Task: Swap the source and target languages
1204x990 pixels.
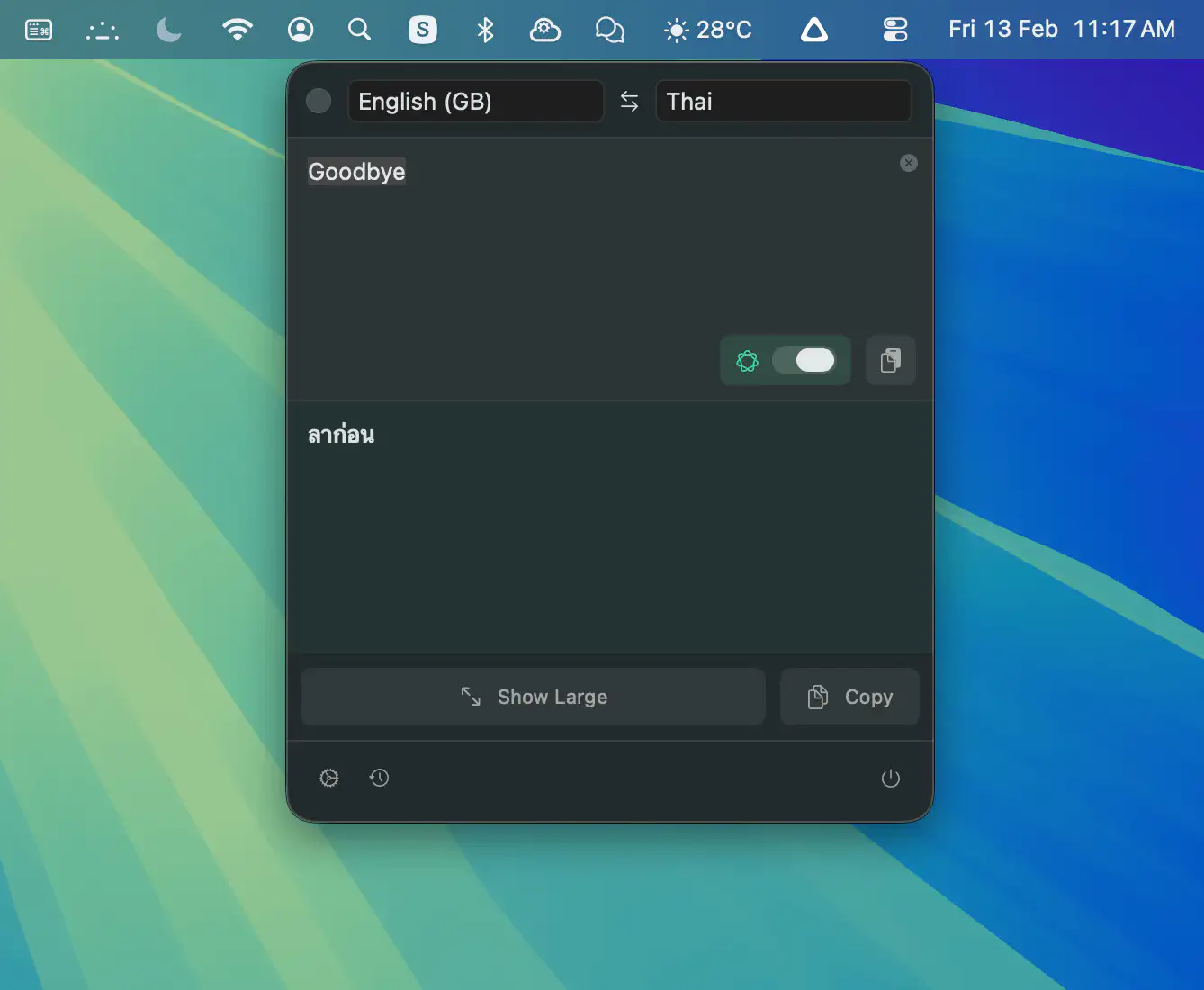Action: coord(629,102)
